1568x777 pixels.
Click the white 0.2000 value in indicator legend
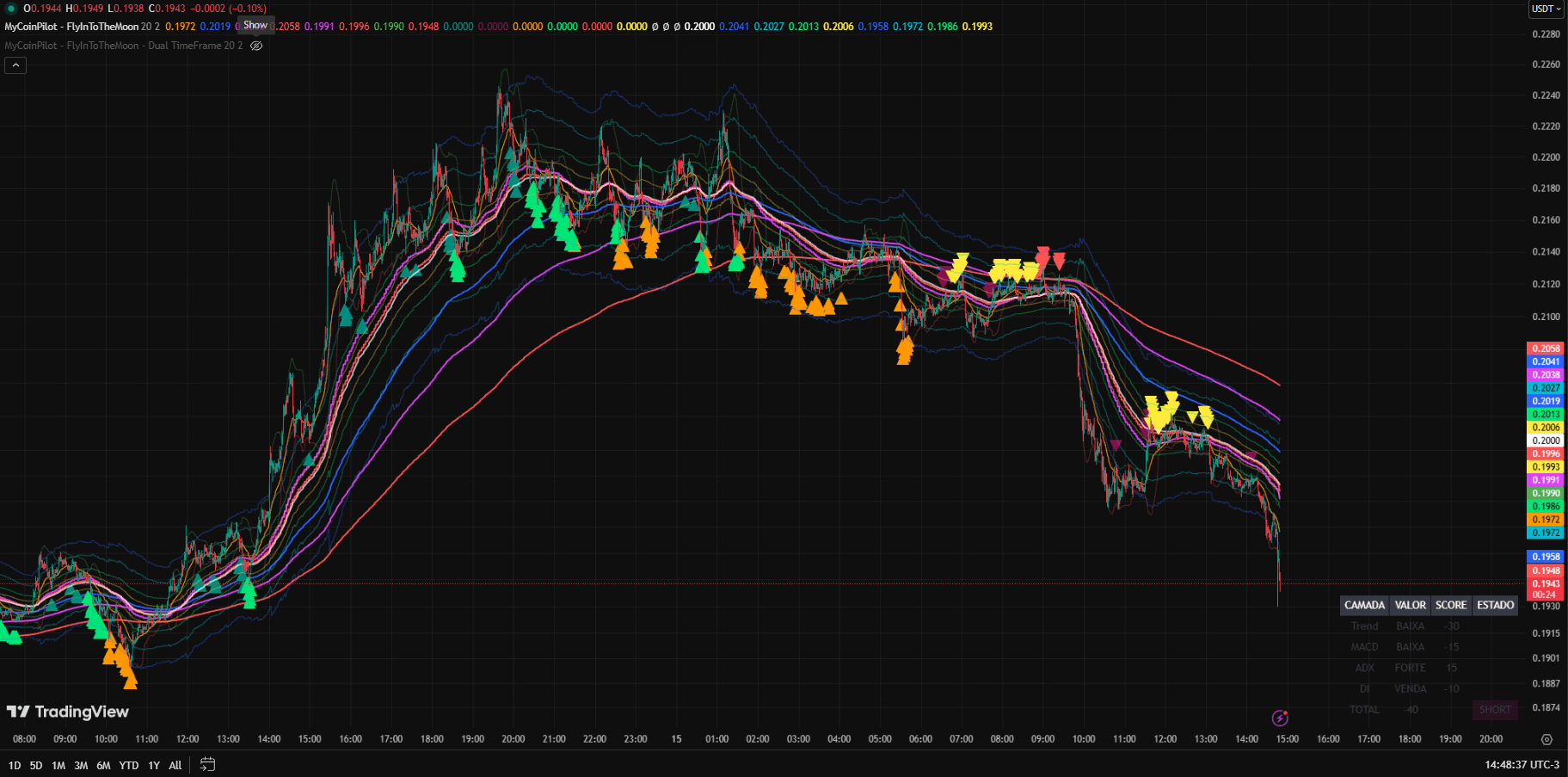tap(699, 27)
